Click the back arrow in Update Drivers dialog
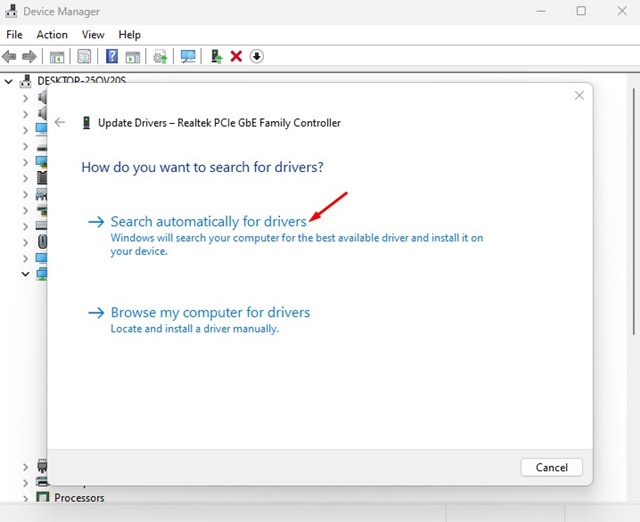640x522 pixels. tap(60, 122)
